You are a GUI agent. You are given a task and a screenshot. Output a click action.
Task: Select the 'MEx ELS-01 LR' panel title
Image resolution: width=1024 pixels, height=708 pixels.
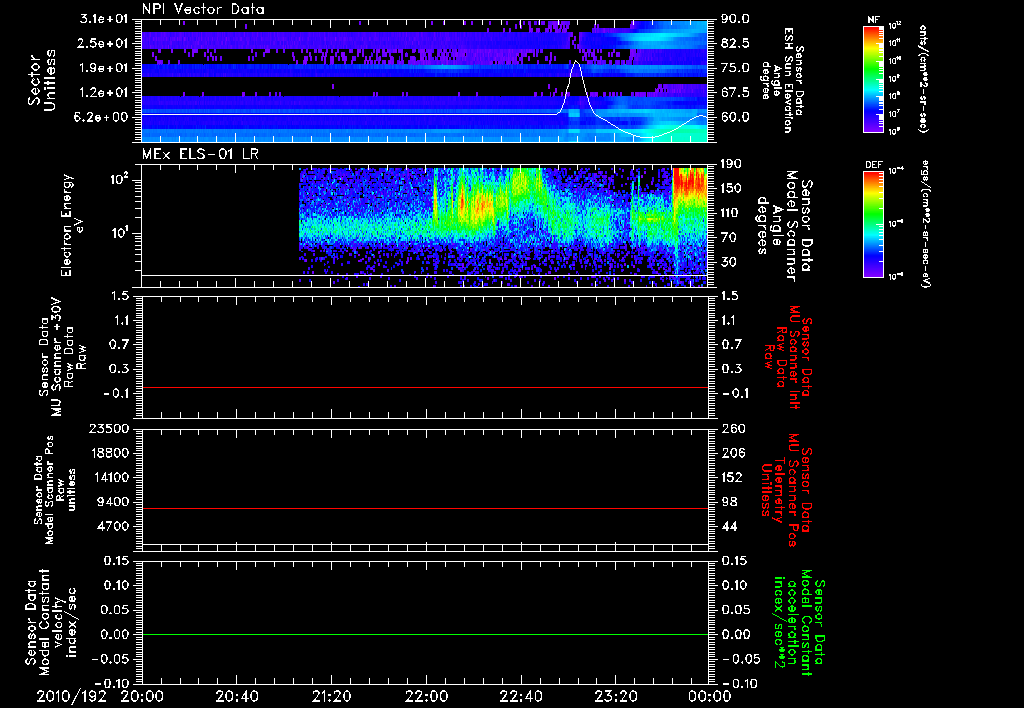(200, 154)
